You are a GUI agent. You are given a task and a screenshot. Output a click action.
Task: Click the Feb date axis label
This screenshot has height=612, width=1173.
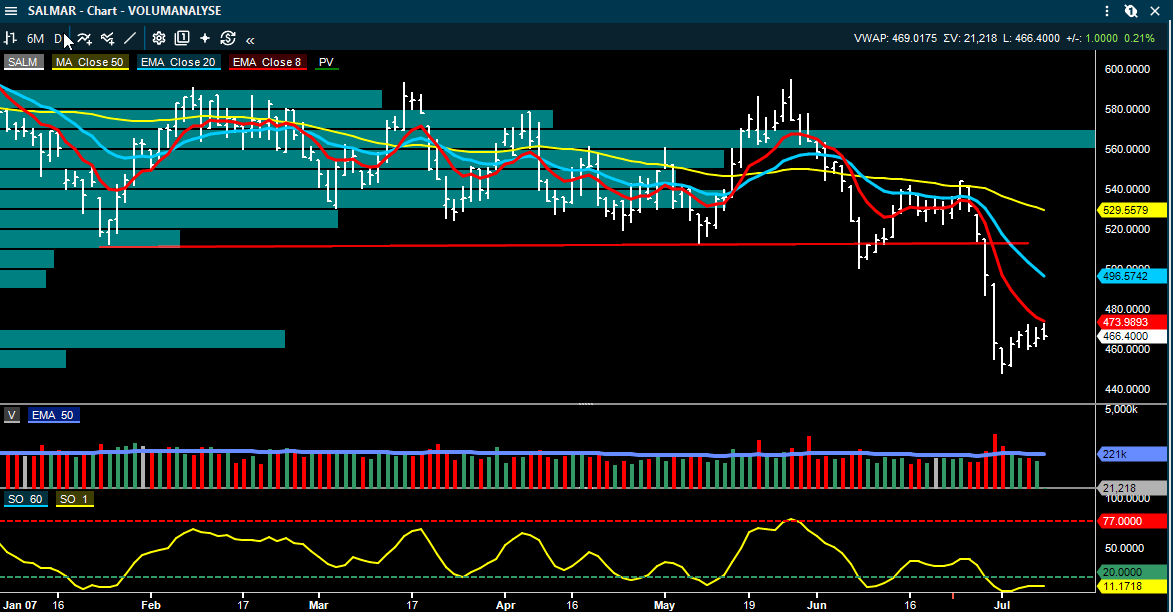point(150,605)
